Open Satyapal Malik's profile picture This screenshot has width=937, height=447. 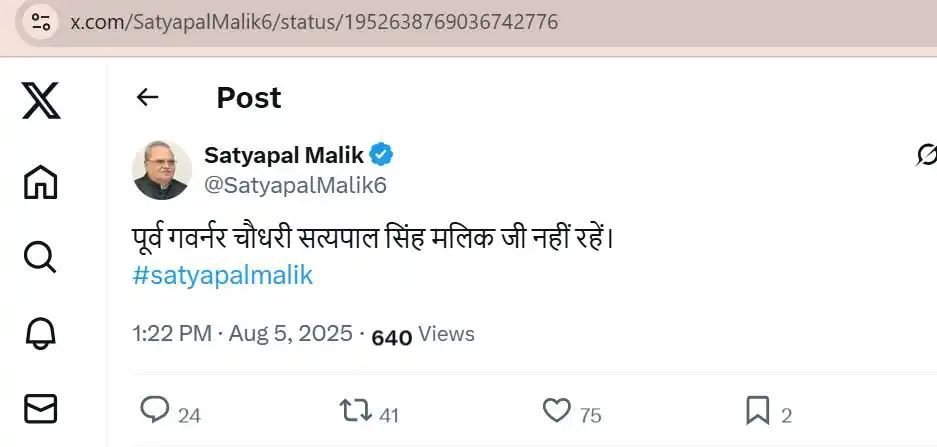pos(161,169)
